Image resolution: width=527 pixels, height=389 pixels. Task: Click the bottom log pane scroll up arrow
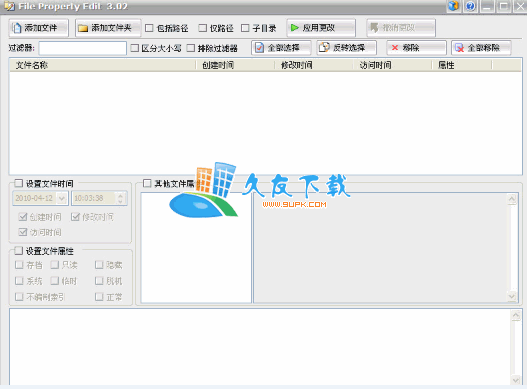(516, 315)
